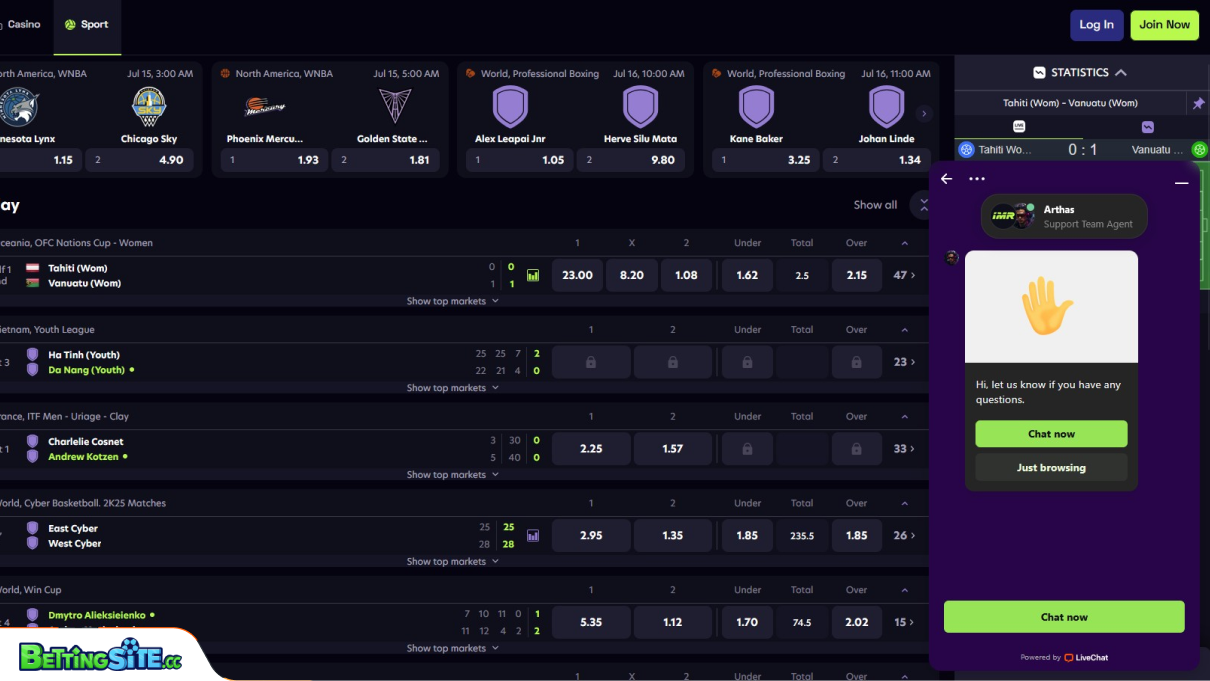Select odds 23.00 for Tahiti win
The image size is (1210, 681).
(x=577, y=275)
